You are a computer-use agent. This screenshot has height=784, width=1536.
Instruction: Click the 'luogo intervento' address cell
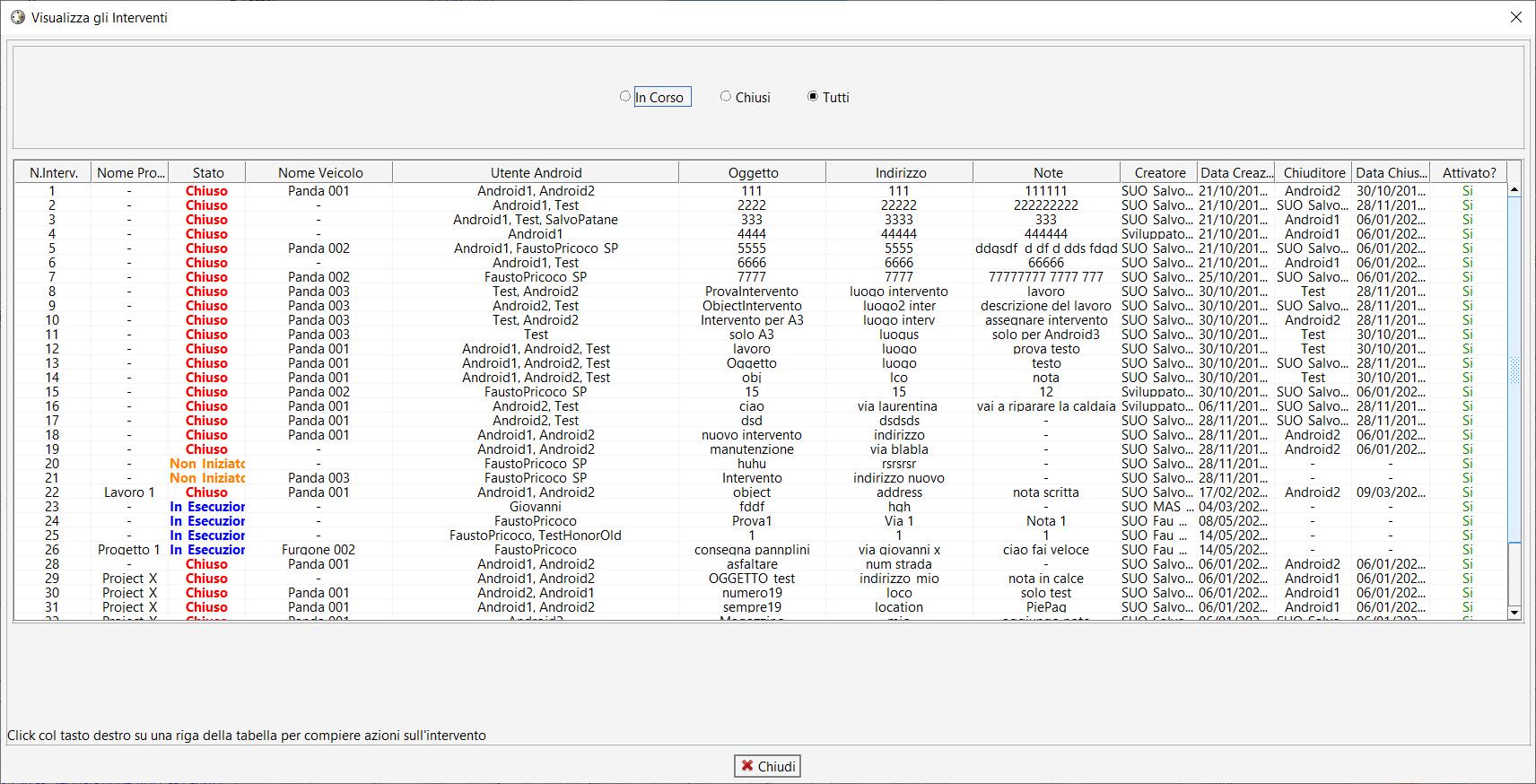point(899,292)
